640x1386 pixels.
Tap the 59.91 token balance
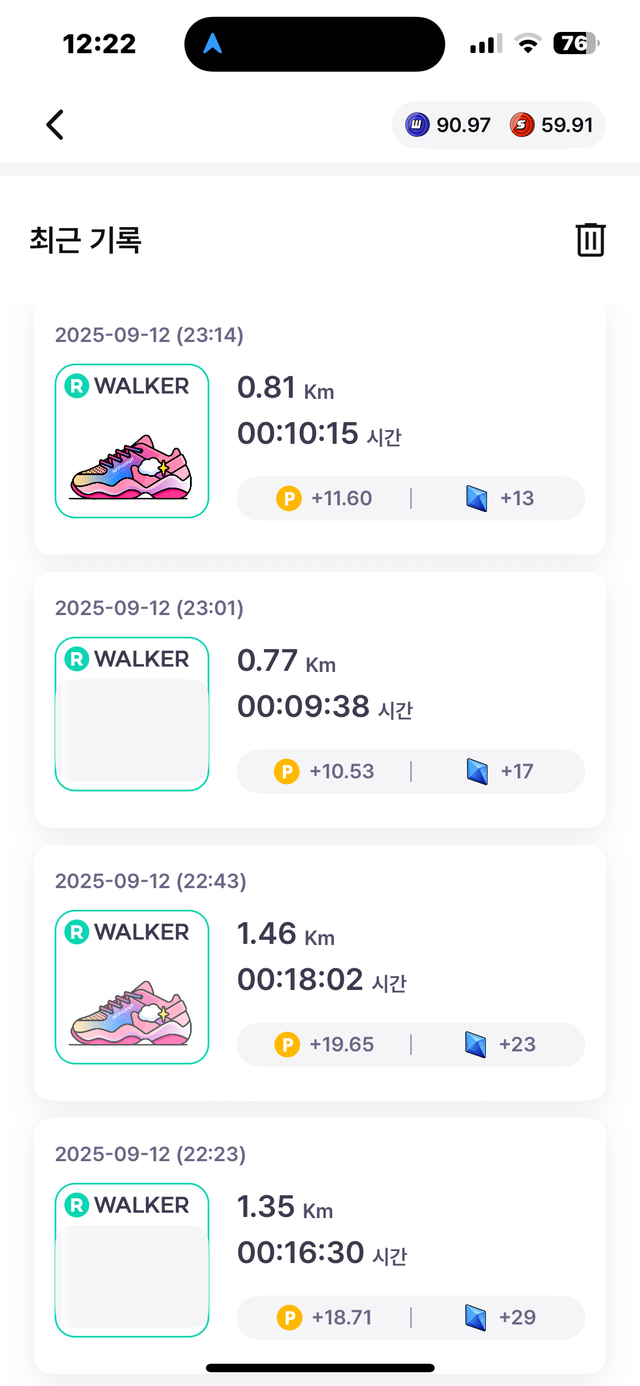(x=567, y=125)
